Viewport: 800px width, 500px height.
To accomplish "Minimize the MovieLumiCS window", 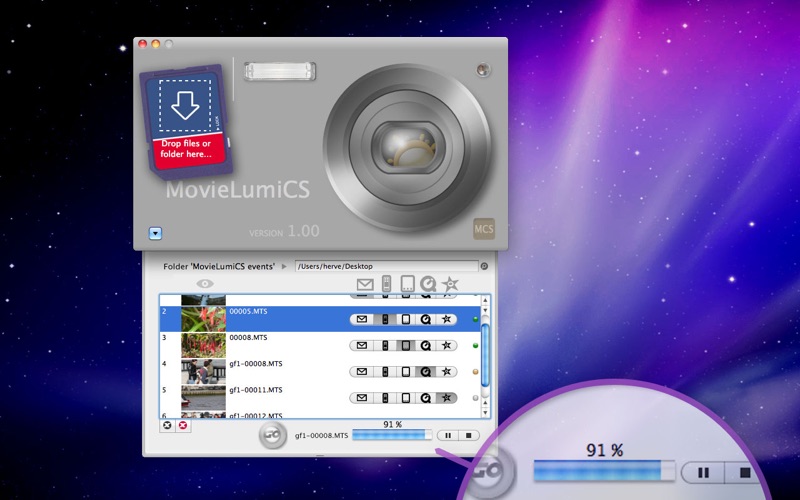I will (x=156, y=44).
